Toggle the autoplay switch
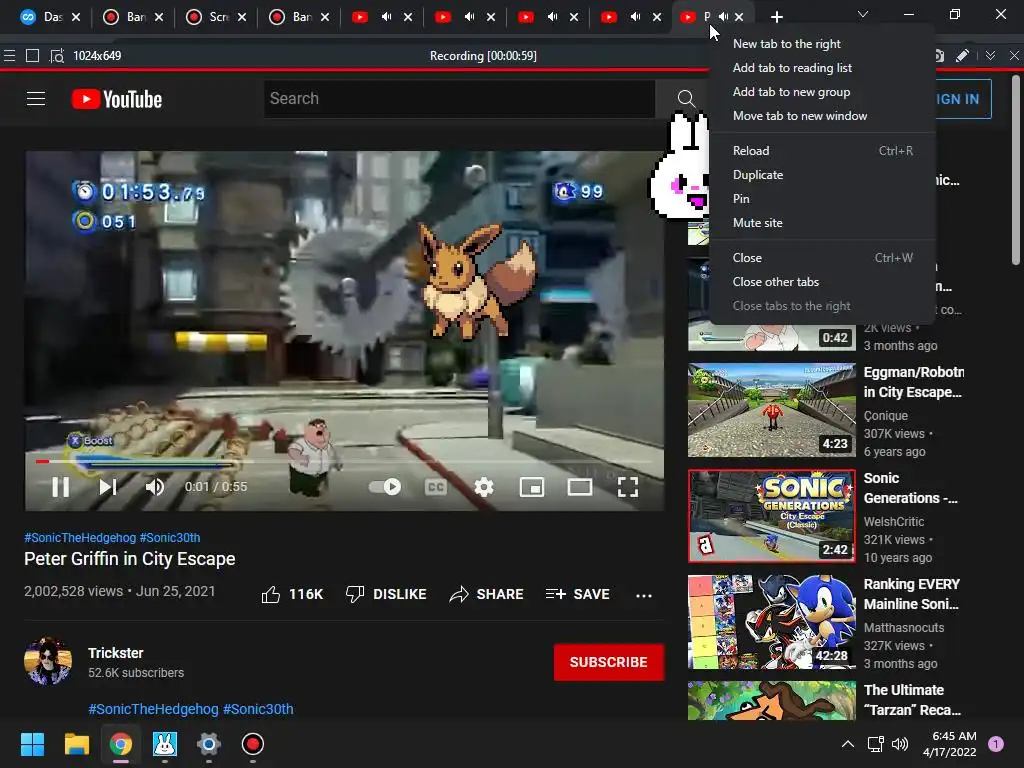Viewport: 1024px width, 768px height. pos(385,487)
